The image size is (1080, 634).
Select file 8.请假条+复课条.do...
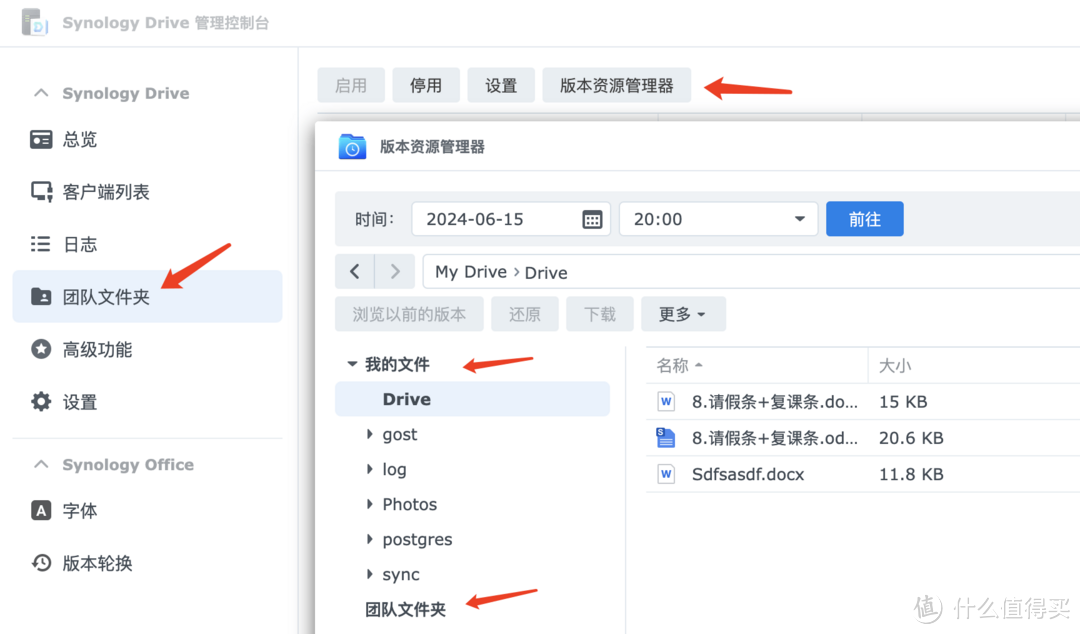tap(775, 402)
